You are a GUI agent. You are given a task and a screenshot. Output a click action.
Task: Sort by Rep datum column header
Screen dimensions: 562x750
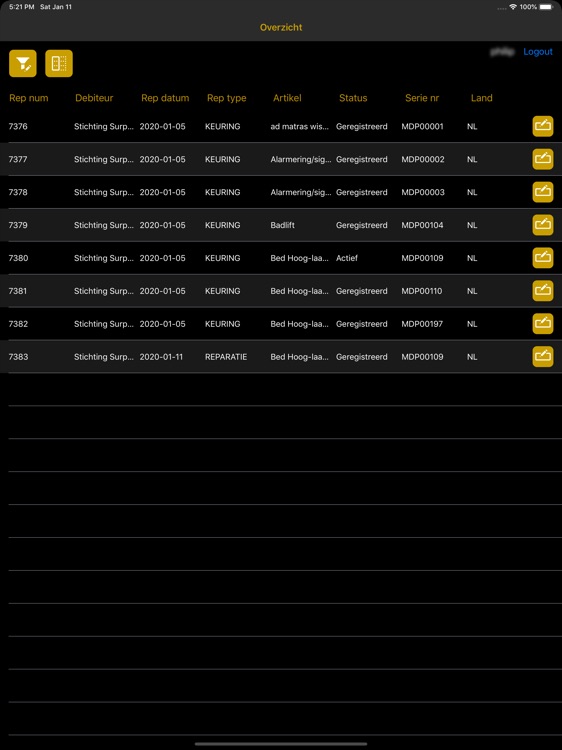point(165,98)
